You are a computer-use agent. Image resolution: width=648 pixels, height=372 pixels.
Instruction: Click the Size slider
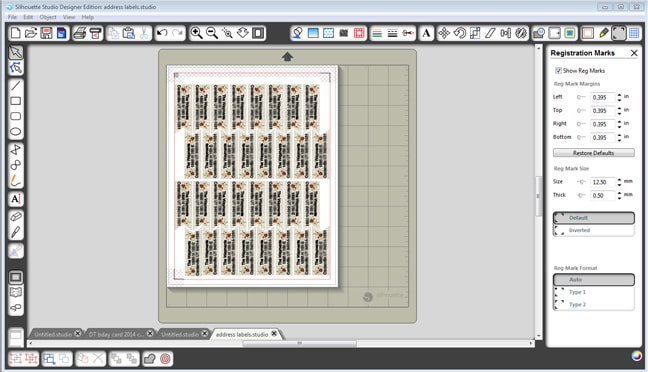(581, 182)
